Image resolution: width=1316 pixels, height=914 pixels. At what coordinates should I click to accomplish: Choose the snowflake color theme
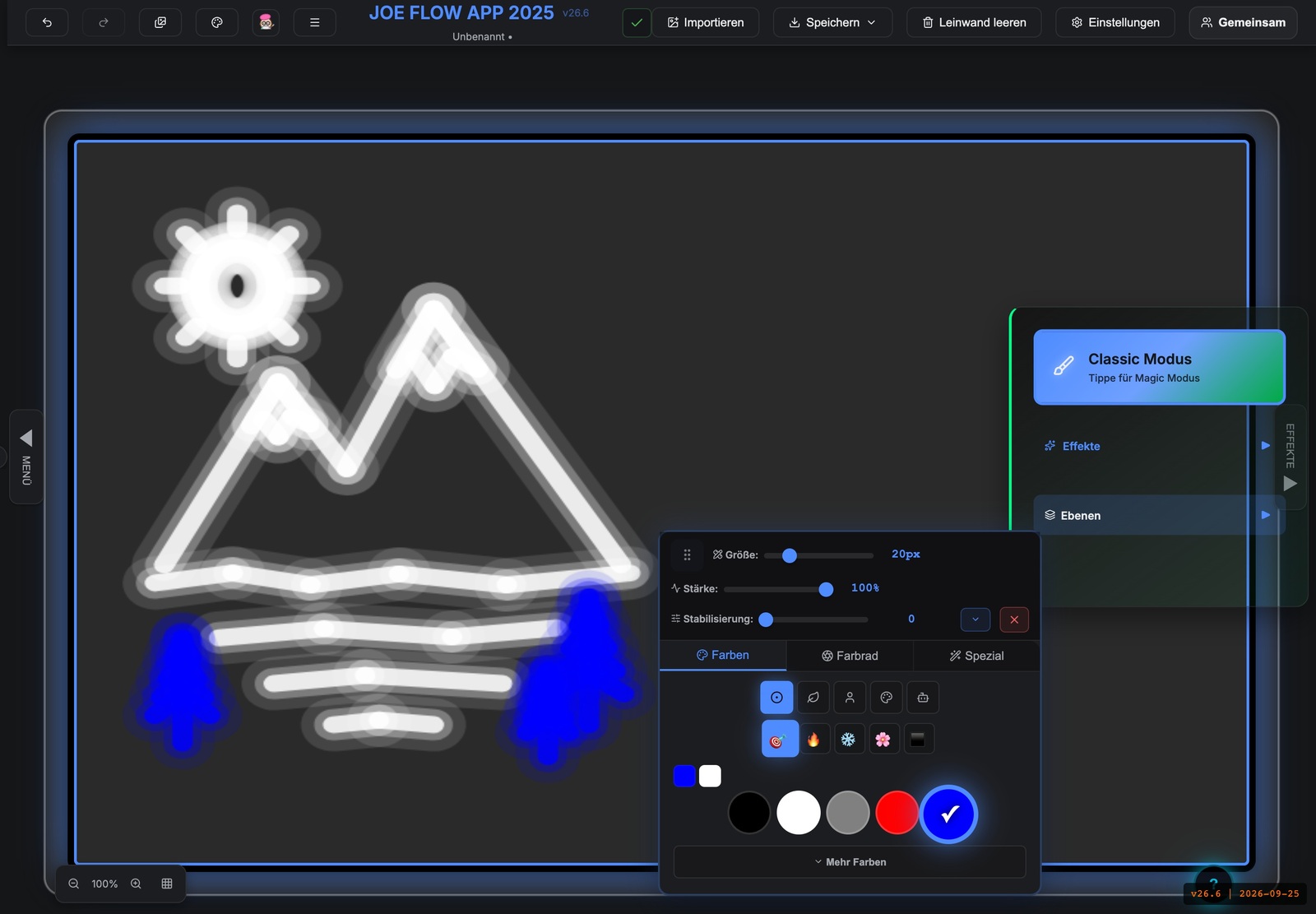coord(848,740)
